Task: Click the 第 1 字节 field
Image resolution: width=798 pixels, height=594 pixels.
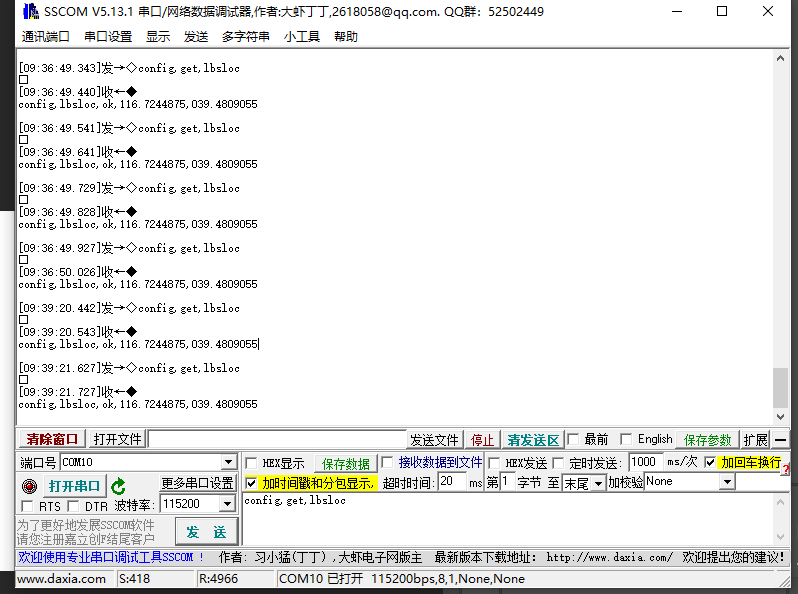Action: coord(507,482)
